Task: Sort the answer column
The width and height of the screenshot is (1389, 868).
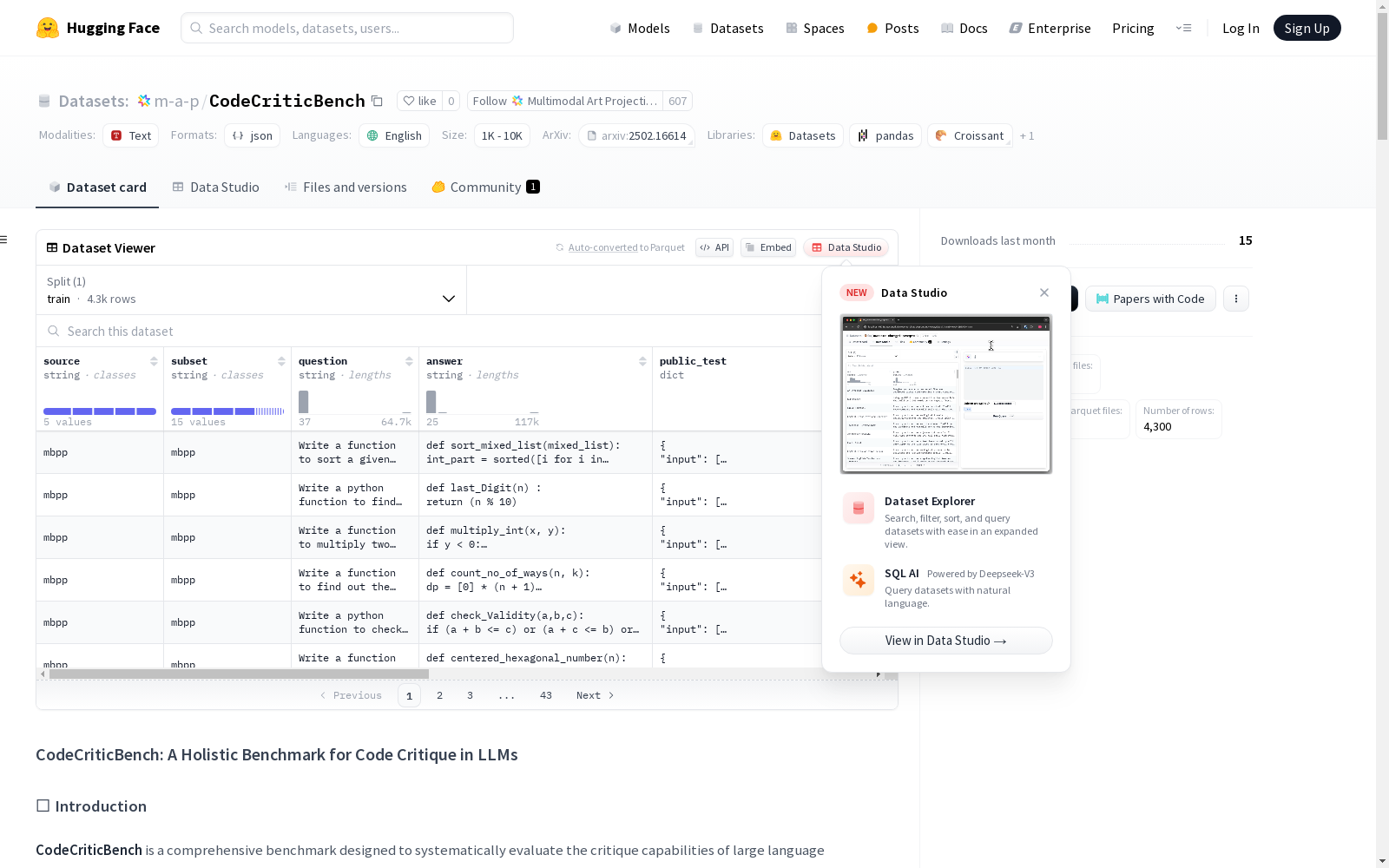Action: pyautogui.click(x=642, y=361)
